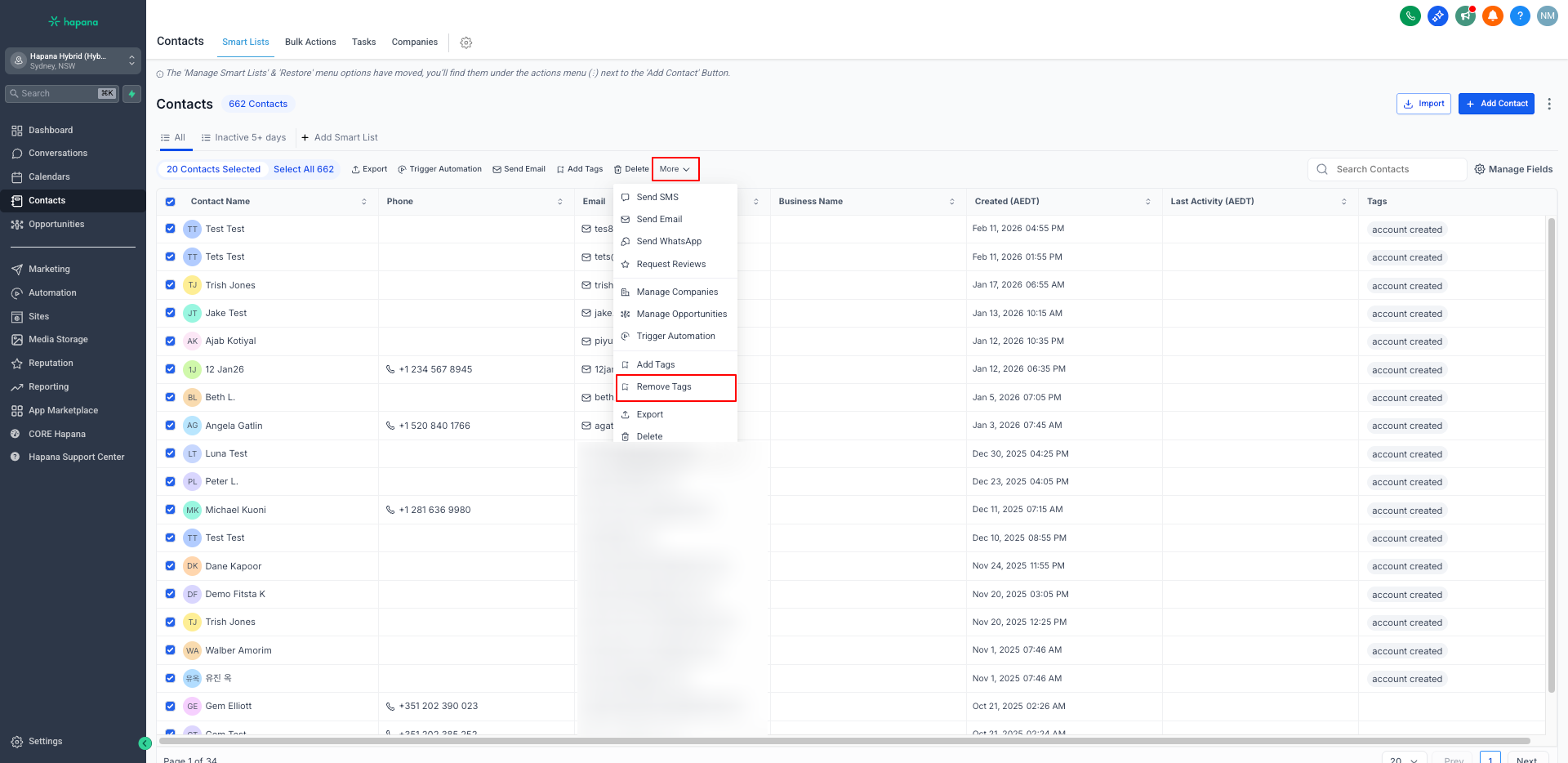
Task: Click the green phone dialer icon
Action: [1410, 16]
